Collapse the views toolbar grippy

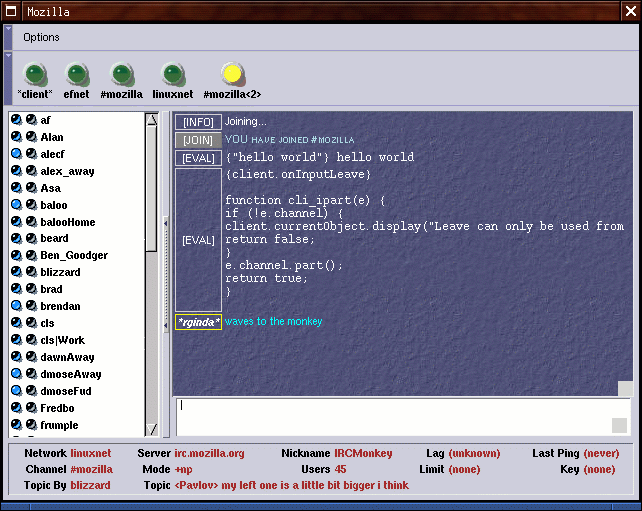[x=8, y=77]
